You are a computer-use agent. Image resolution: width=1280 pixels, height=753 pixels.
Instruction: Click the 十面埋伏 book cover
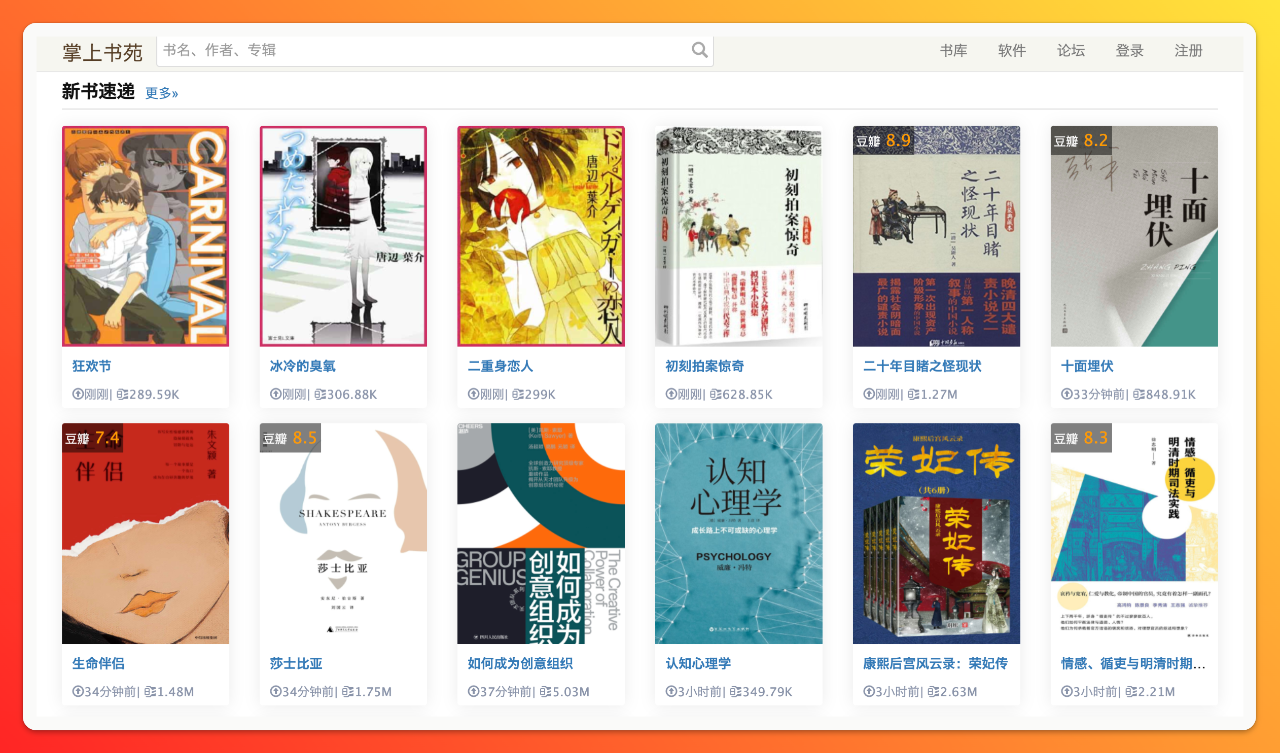[1134, 236]
